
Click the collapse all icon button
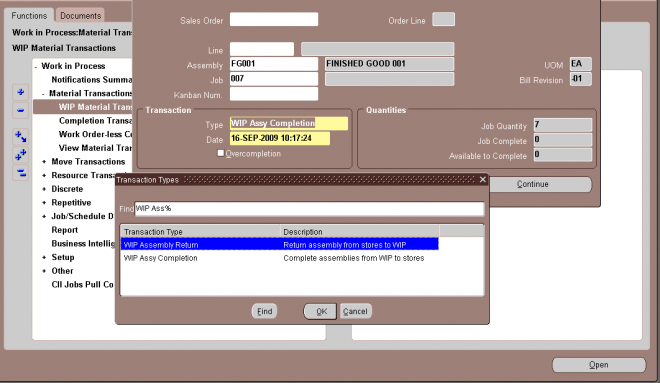(20, 173)
